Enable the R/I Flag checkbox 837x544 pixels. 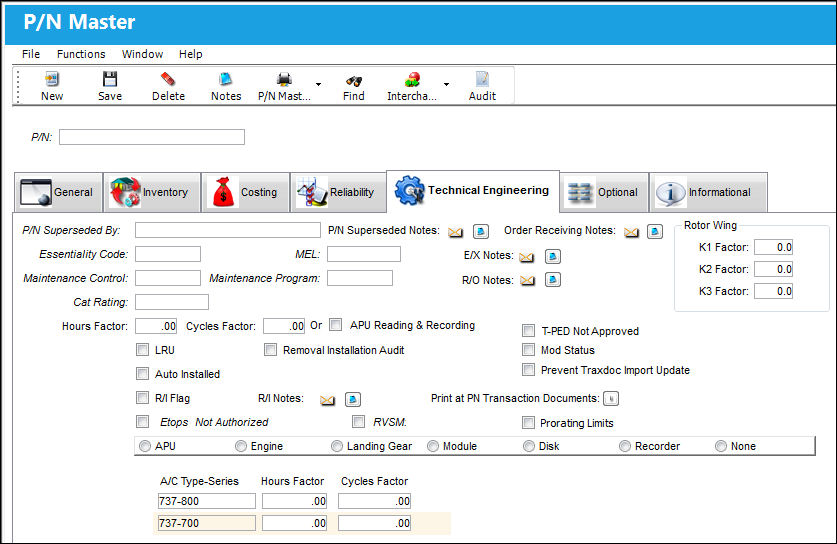pos(143,398)
